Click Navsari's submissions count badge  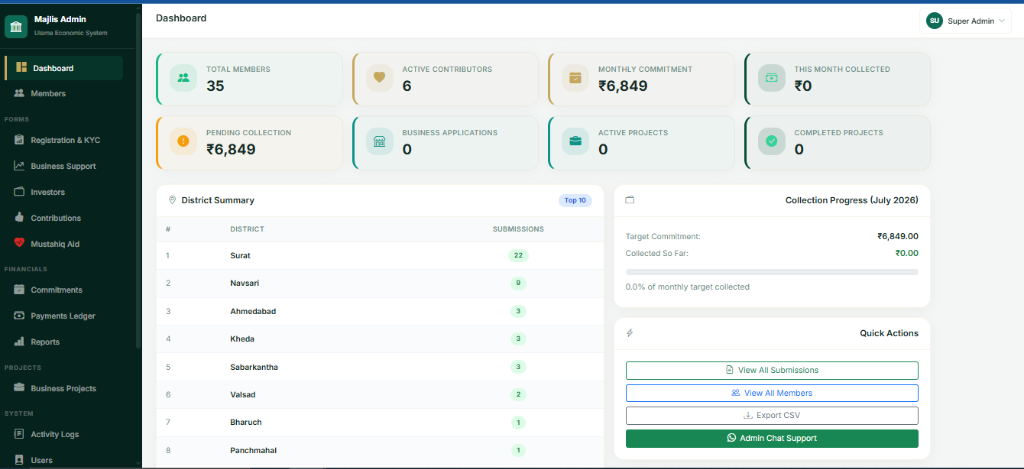click(518, 283)
